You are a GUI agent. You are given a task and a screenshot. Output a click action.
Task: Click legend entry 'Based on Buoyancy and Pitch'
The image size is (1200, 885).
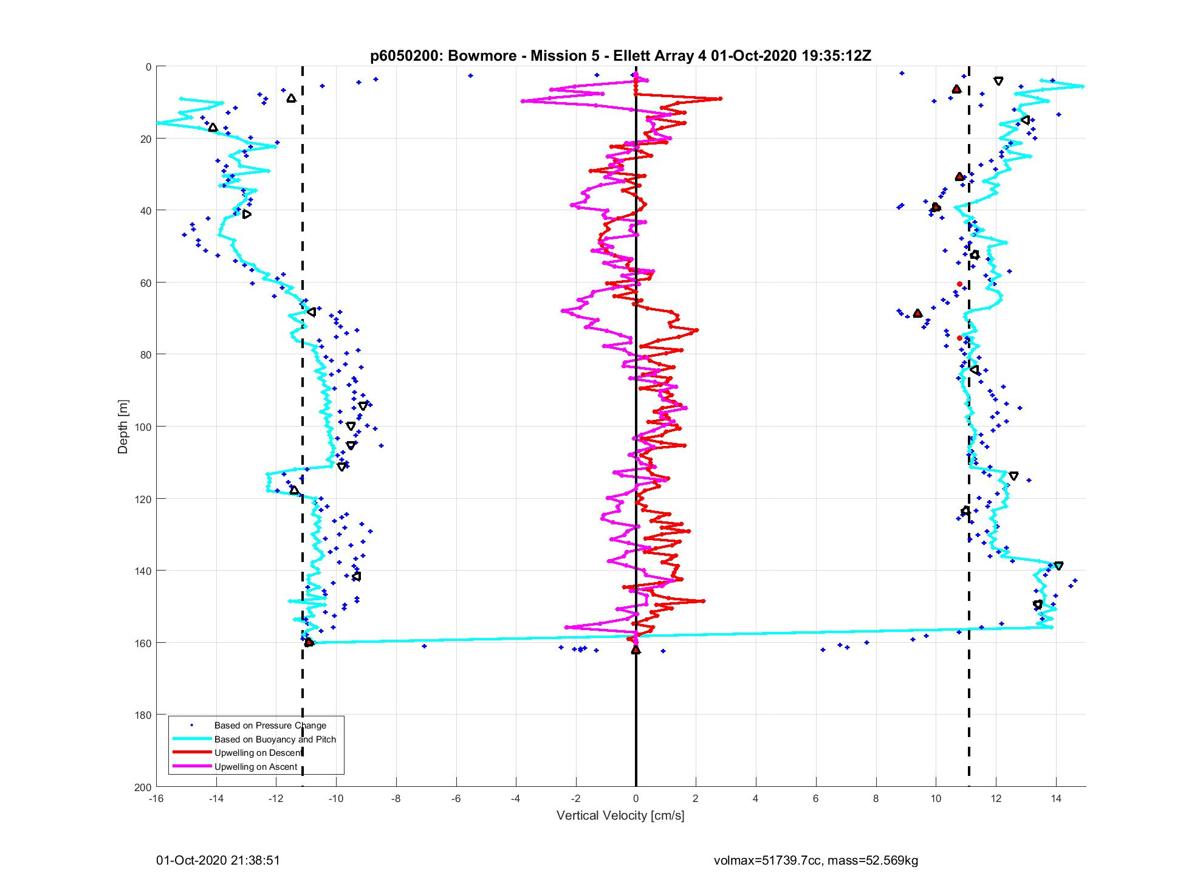(x=275, y=739)
